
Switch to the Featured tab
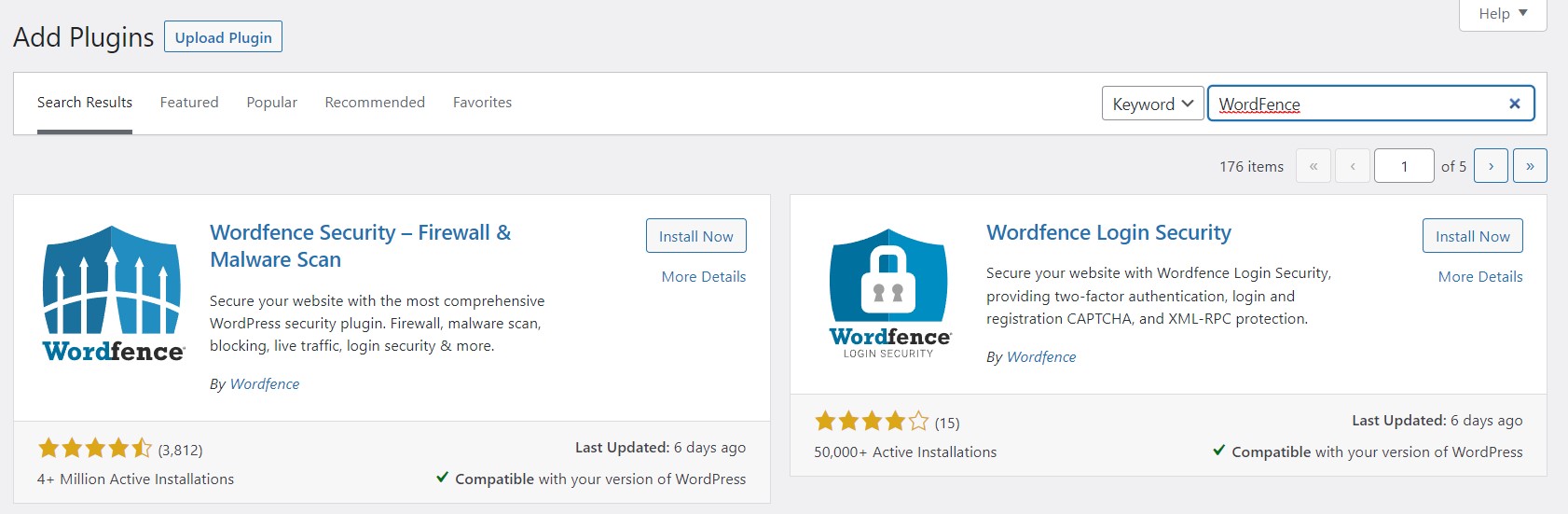pos(189,103)
